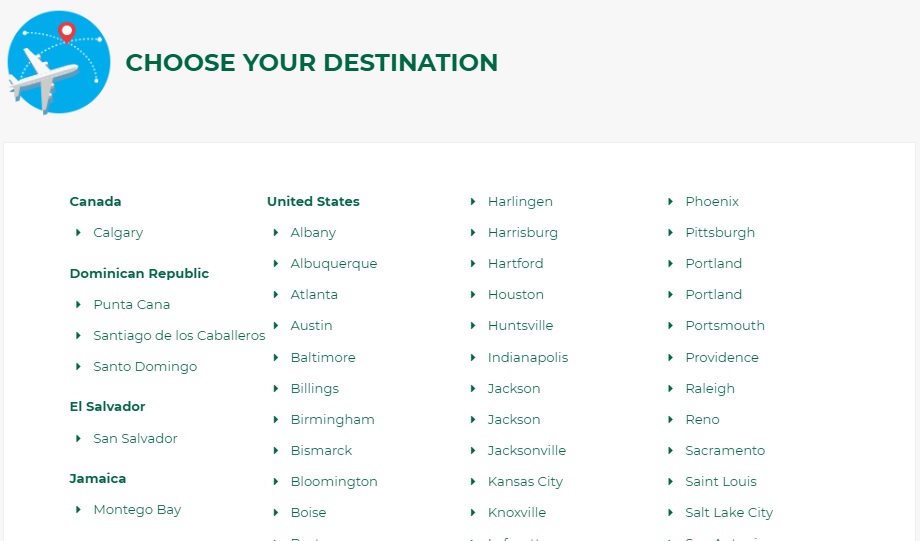The width and height of the screenshot is (920, 541).
Task: Go to the San Salvador destination
Action: pyautogui.click(x=135, y=439)
